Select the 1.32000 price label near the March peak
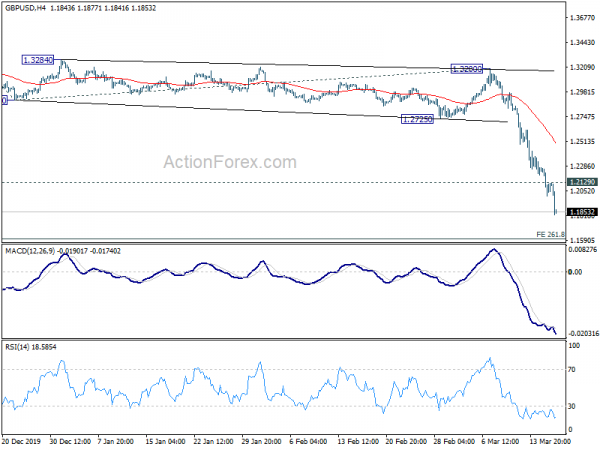 [467, 69]
